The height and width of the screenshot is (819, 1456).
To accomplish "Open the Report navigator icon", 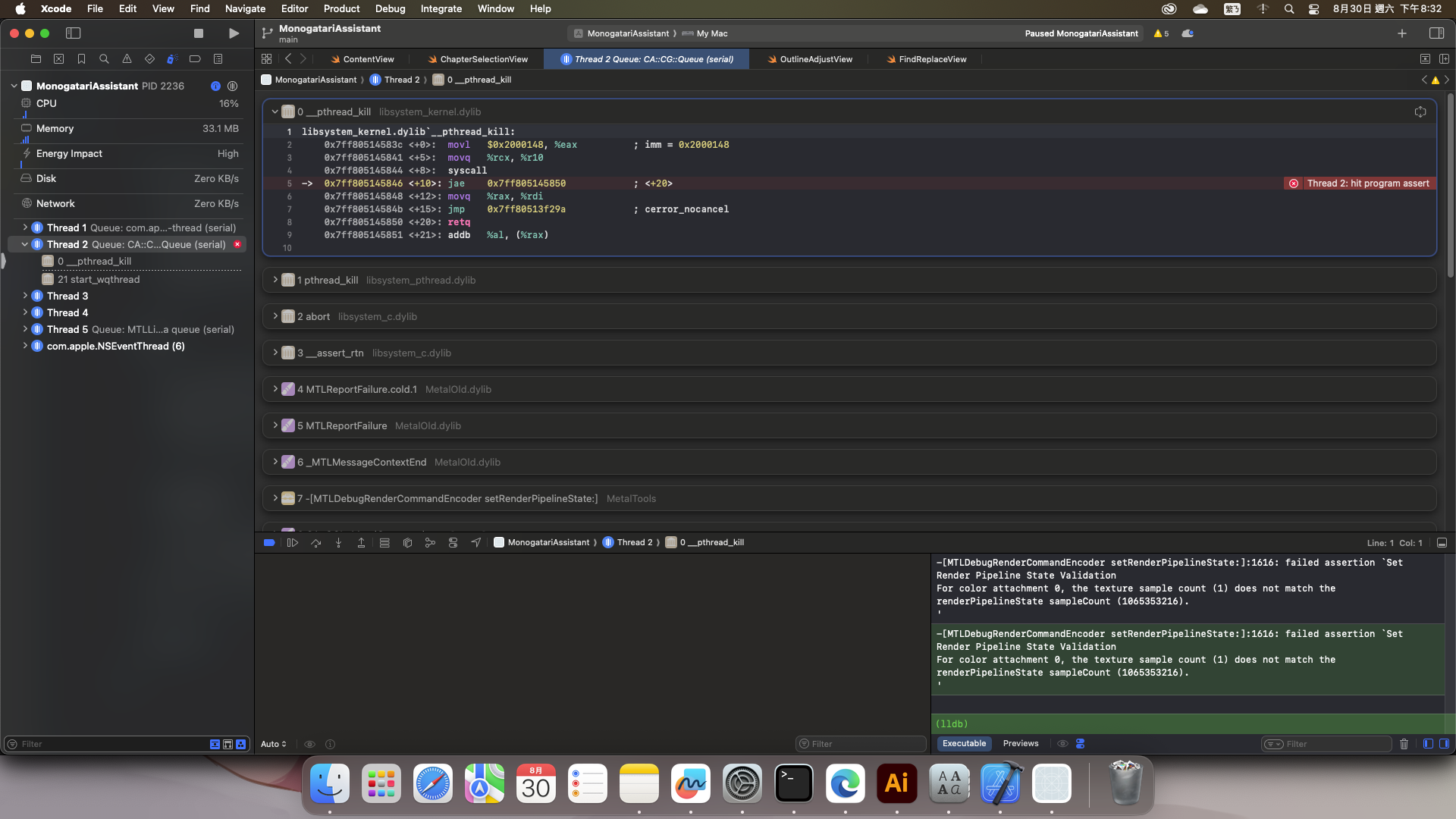I will tap(218, 58).
